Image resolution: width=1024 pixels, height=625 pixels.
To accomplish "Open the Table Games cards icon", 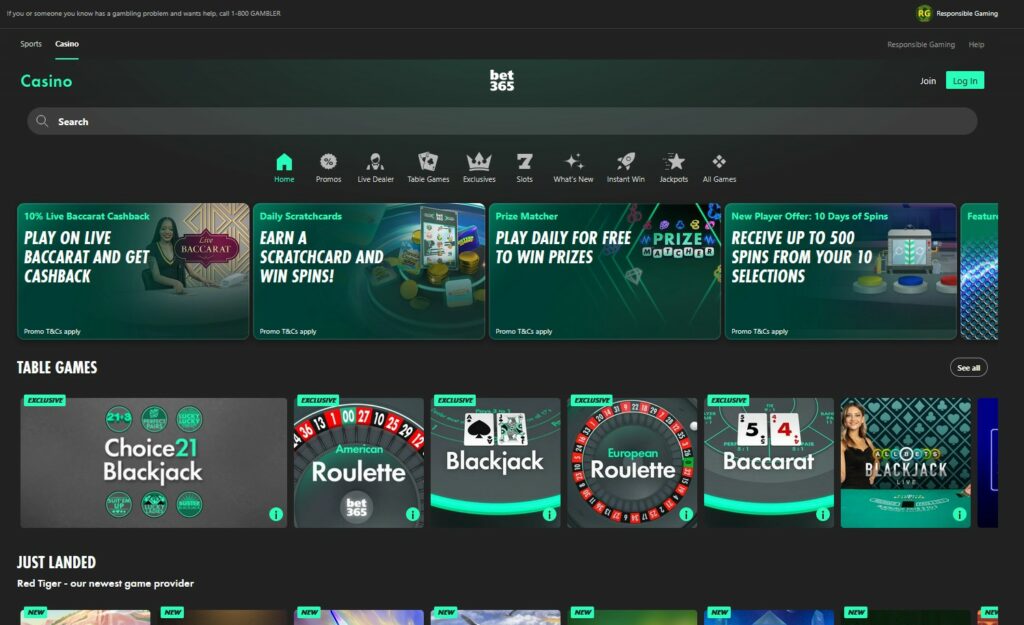I will tap(428, 161).
